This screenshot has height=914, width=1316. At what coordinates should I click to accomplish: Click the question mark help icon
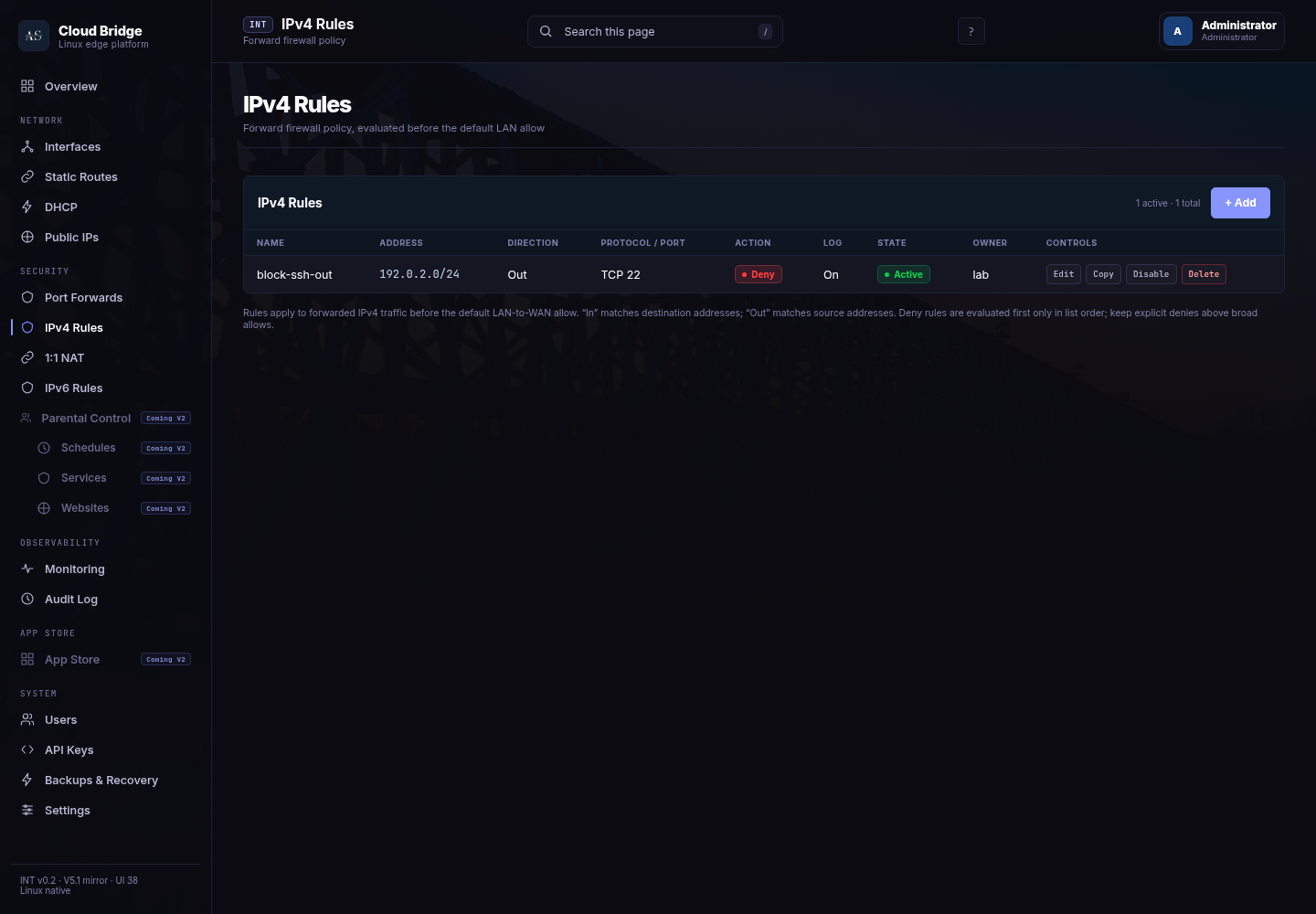[971, 31]
